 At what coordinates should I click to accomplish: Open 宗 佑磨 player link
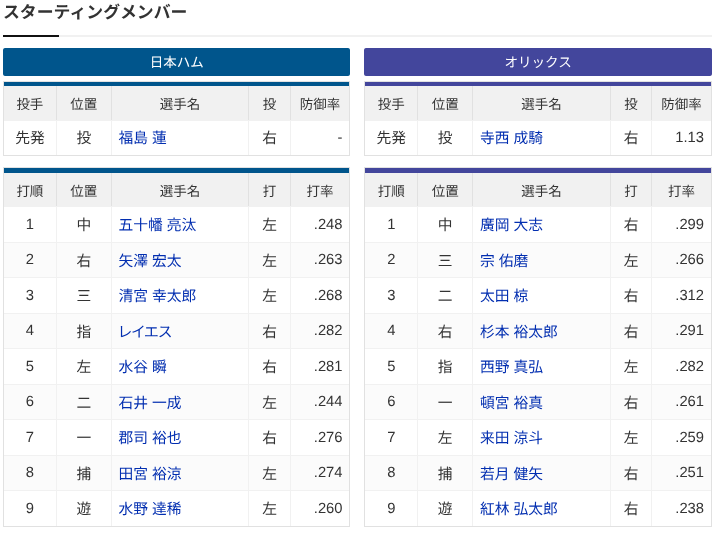[504, 260]
